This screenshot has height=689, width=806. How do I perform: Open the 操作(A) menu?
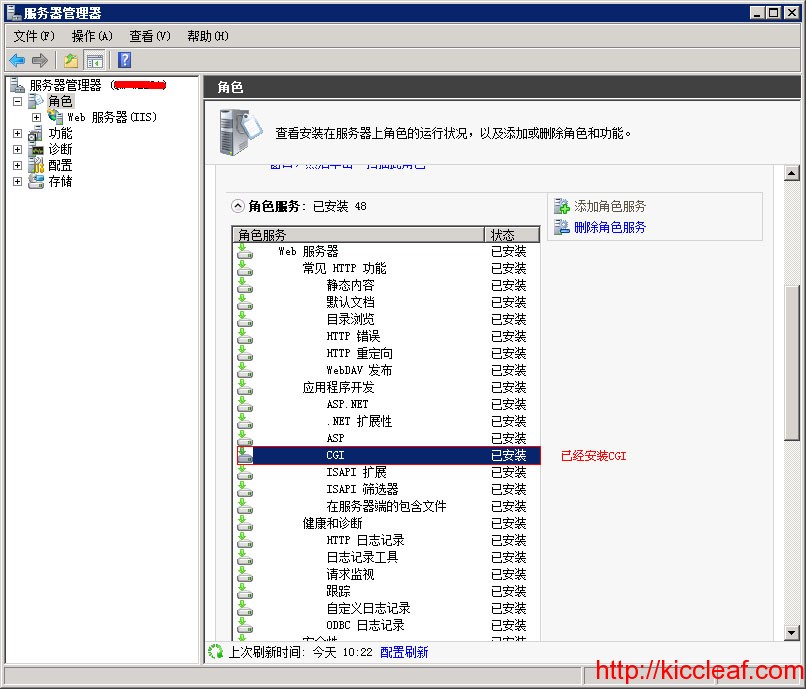(92, 36)
